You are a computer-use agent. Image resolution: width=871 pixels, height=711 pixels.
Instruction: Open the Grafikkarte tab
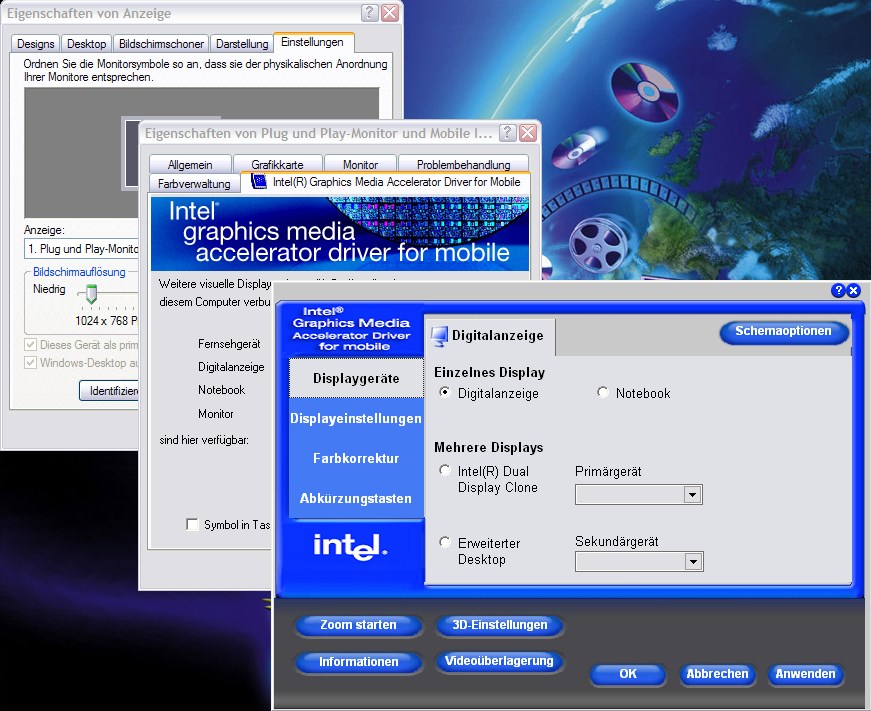coord(277,164)
